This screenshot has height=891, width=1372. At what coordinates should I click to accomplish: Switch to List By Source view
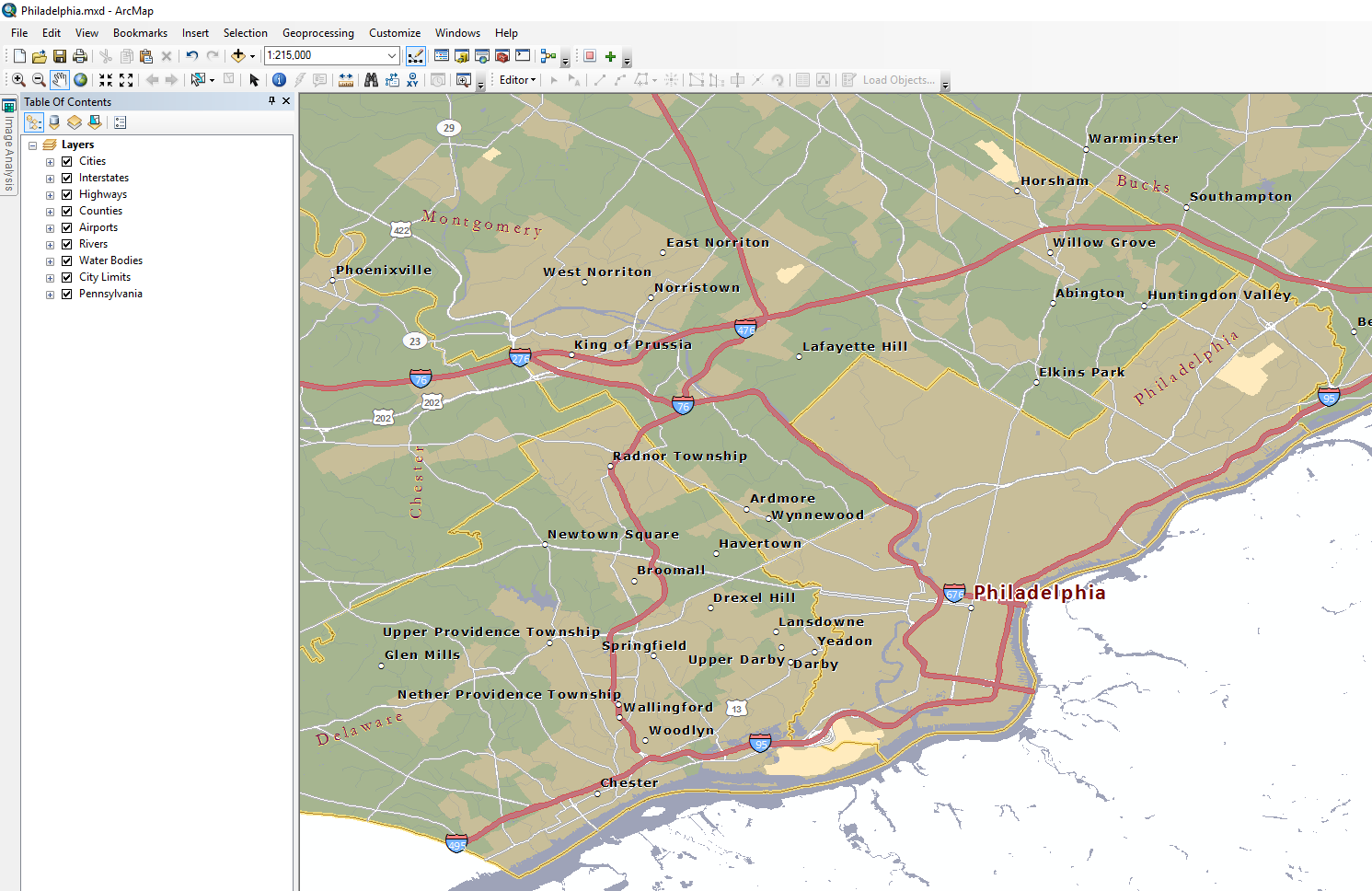(54, 122)
